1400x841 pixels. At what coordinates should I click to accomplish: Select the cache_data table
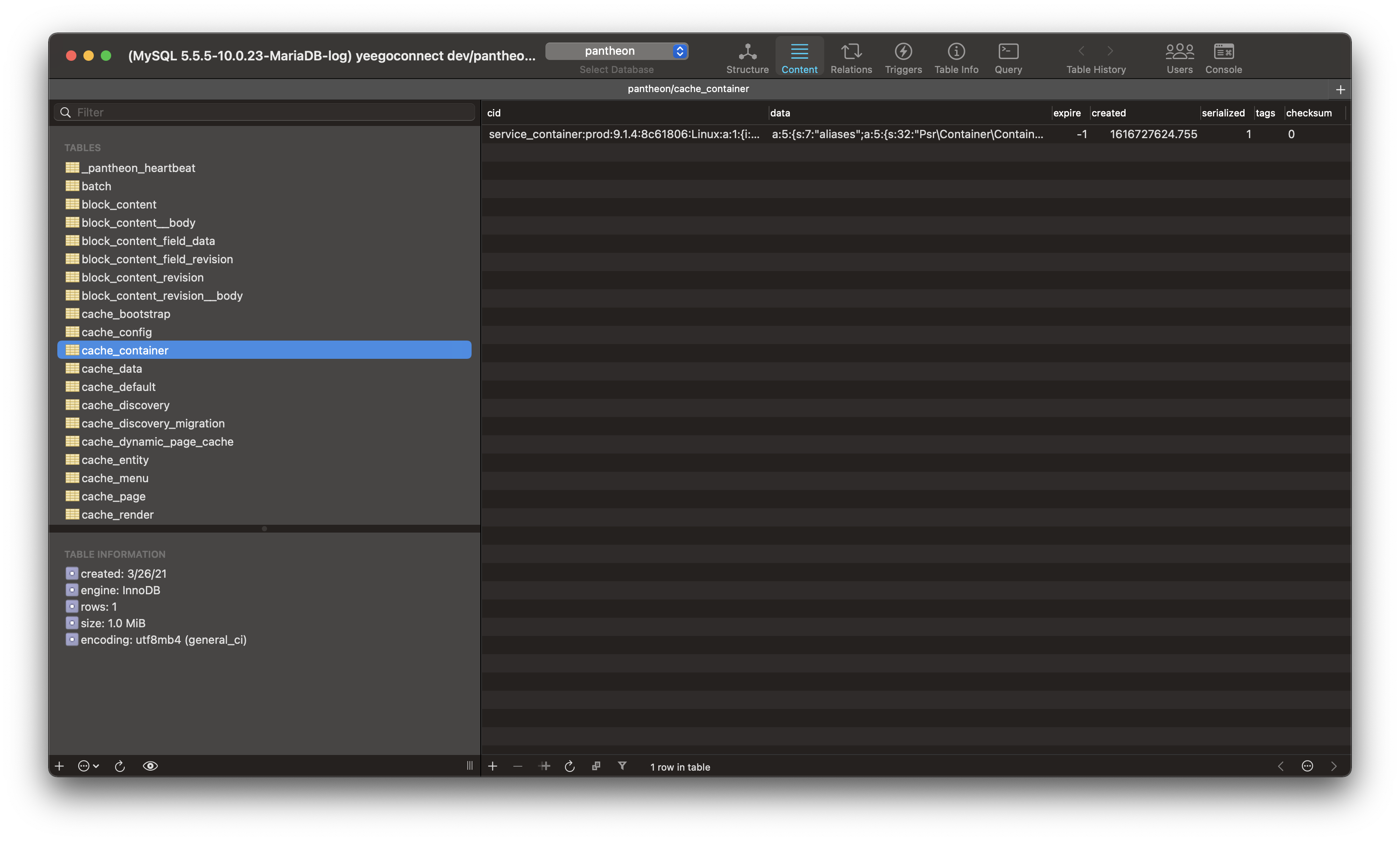pyautogui.click(x=264, y=368)
